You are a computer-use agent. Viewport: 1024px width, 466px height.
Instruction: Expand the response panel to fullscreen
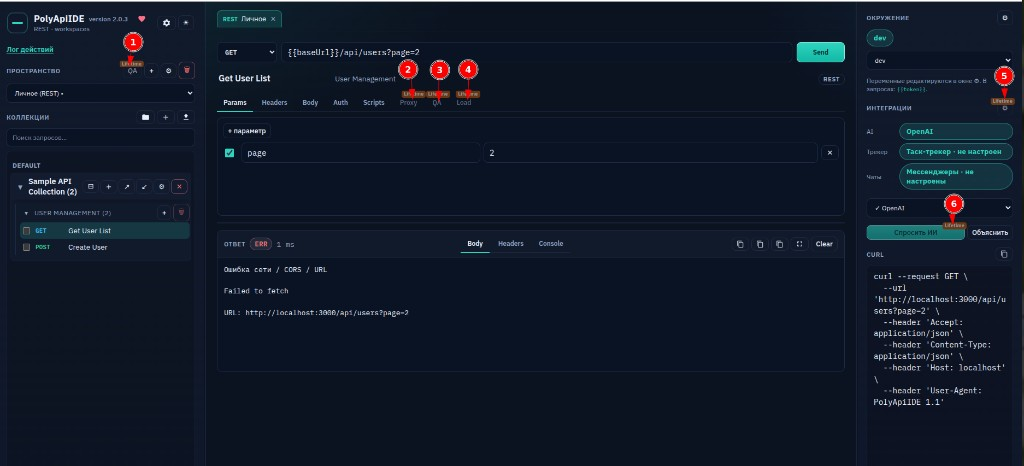799,244
